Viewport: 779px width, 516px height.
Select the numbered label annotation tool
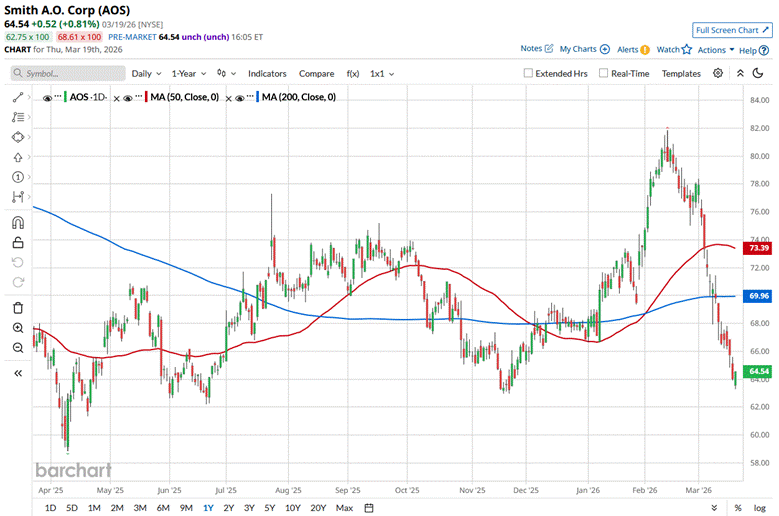(18, 177)
